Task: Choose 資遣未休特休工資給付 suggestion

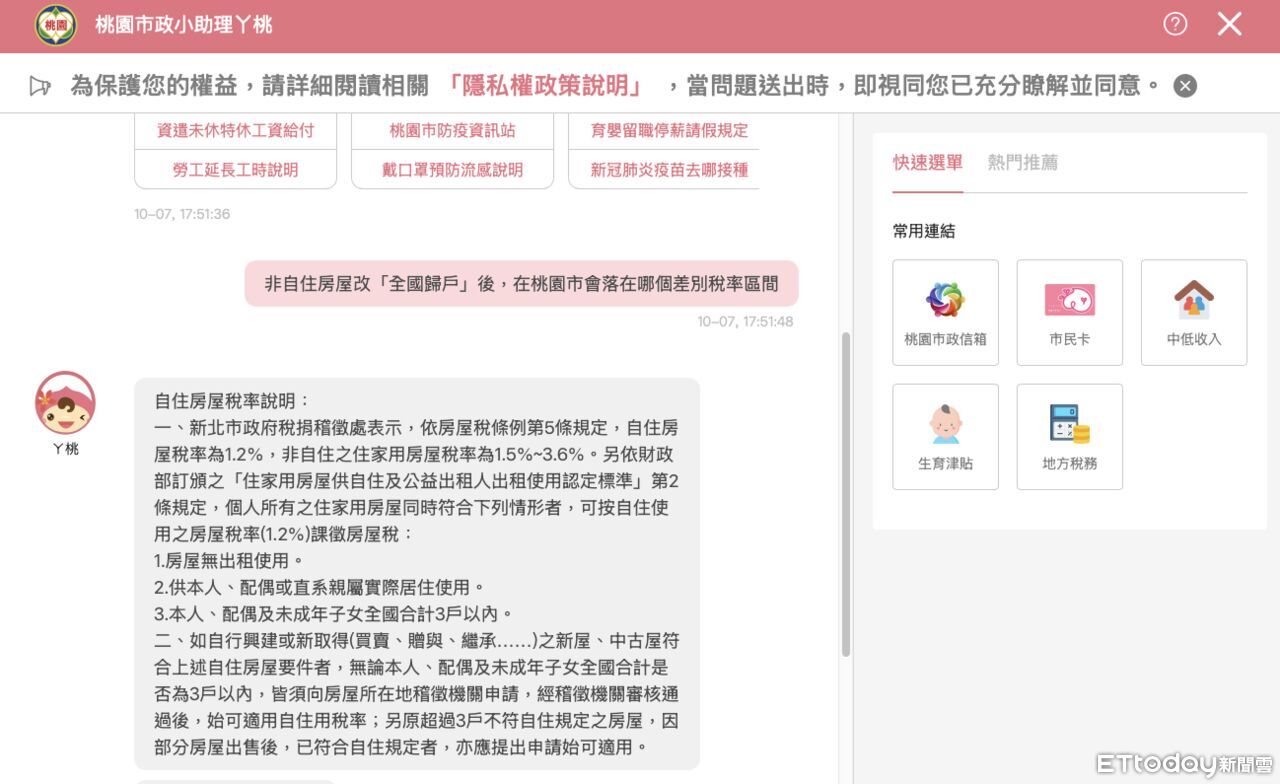Action: pos(235,130)
